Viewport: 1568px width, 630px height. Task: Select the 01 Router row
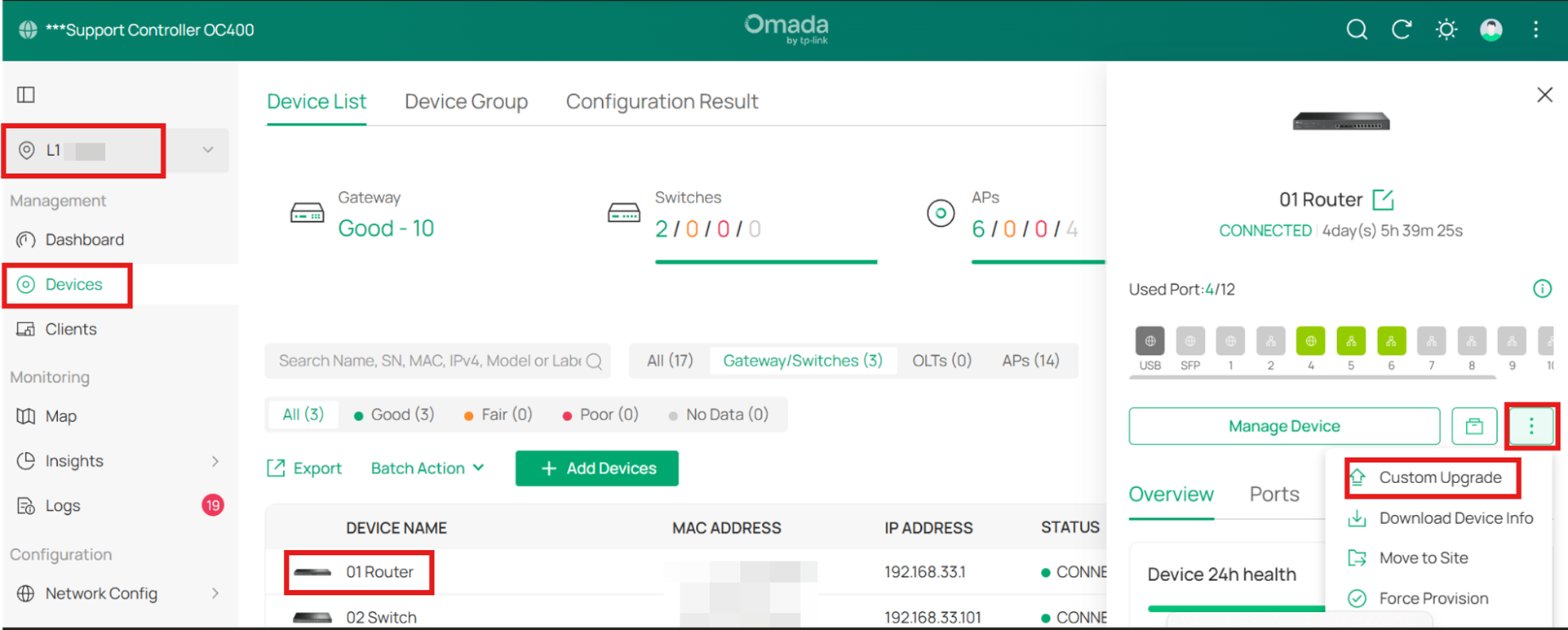[685, 572]
